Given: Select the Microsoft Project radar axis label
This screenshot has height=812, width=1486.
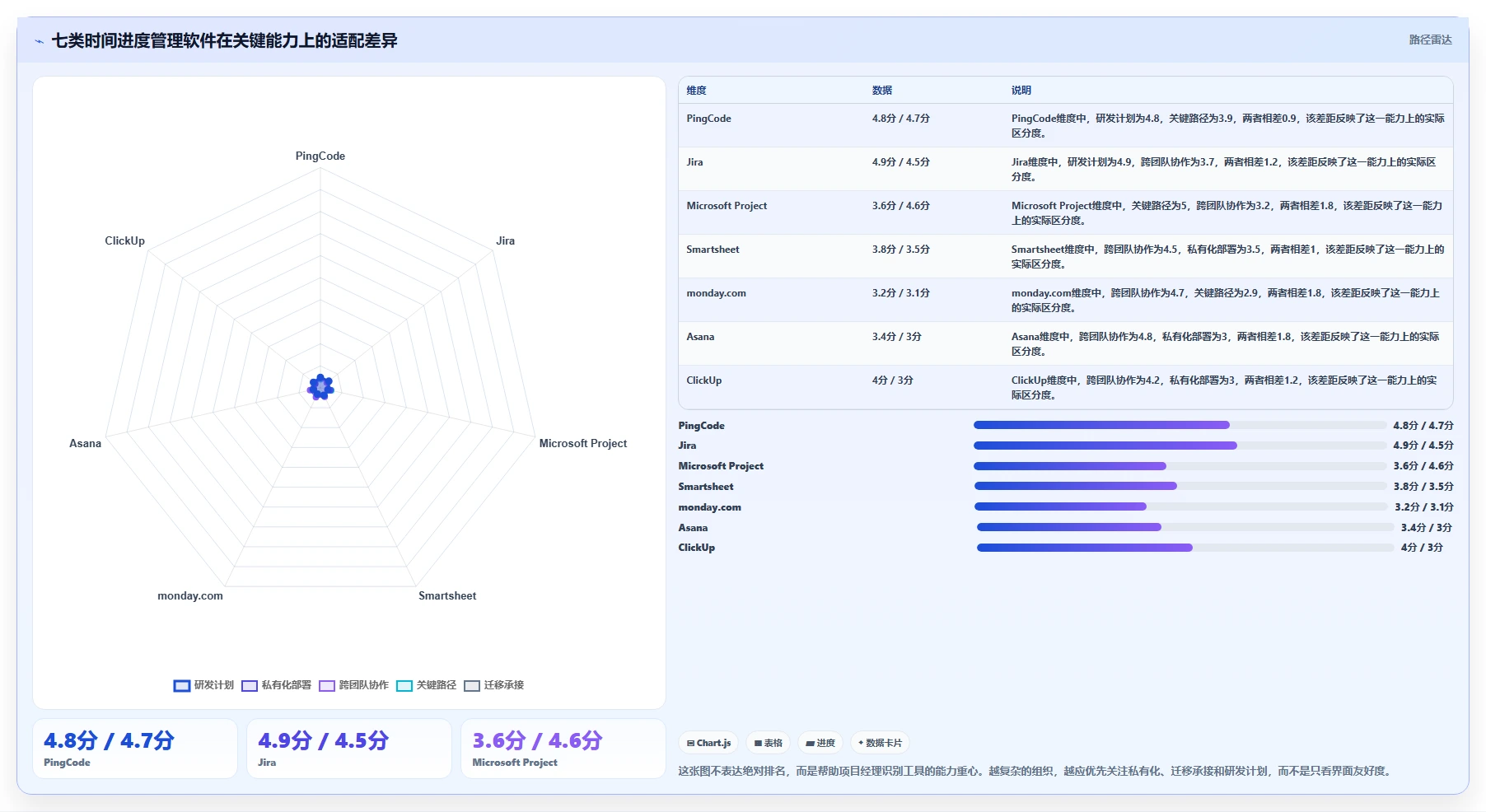Looking at the screenshot, I should (583, 443).
